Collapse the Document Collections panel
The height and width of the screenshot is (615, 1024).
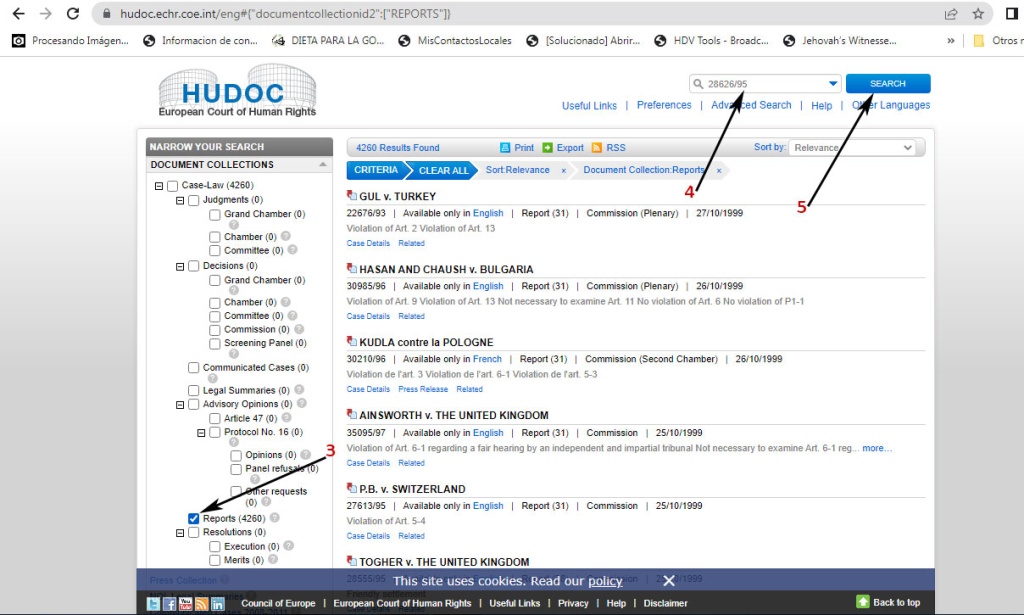tap(323, 165)
